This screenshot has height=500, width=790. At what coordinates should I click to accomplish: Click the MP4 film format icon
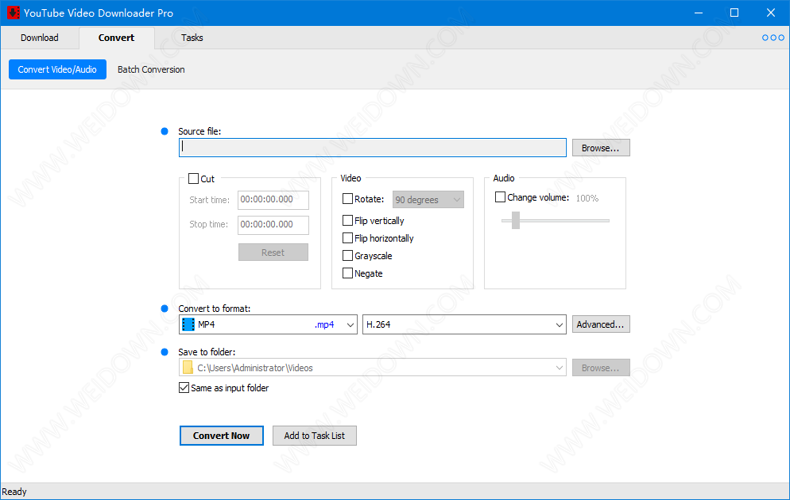pos(188,325)
